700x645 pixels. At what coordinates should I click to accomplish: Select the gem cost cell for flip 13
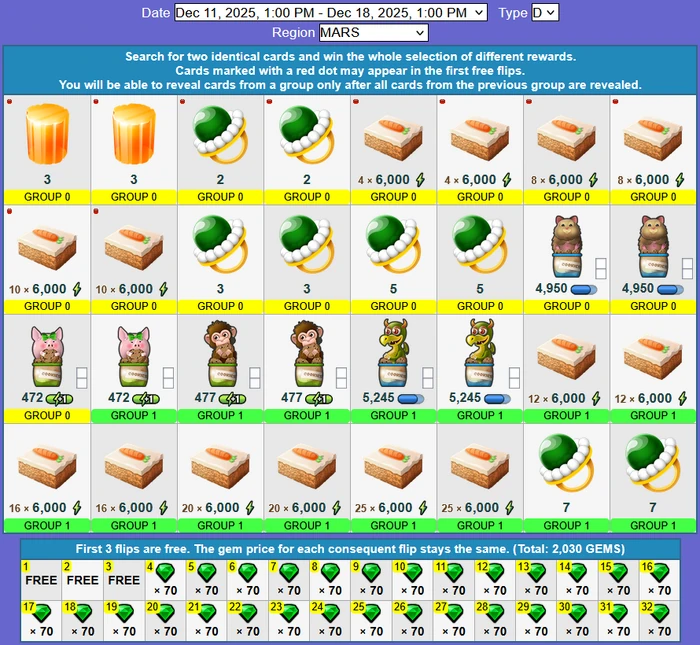(x=536, y=580)
